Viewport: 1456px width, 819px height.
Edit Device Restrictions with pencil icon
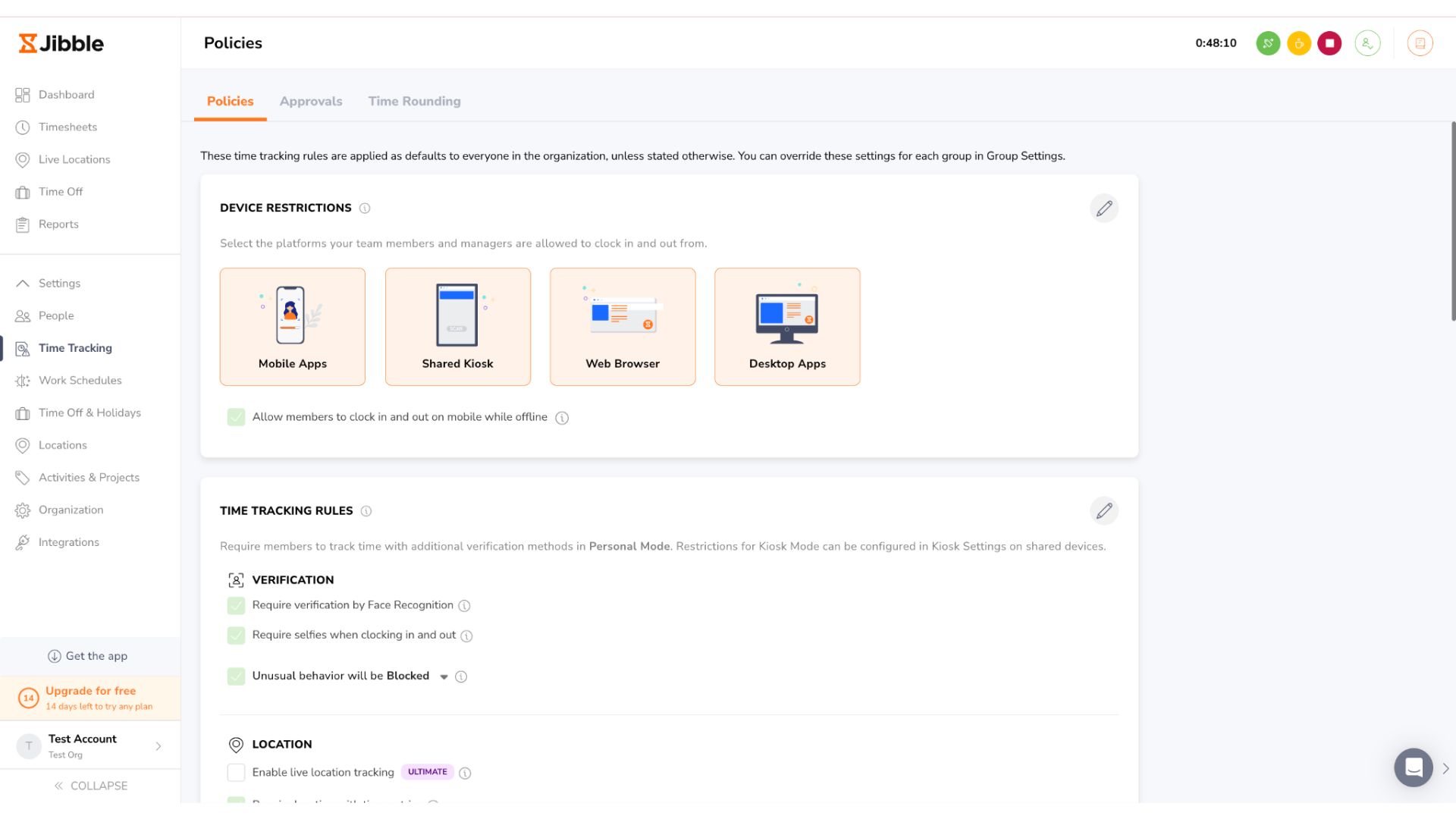(x=1104, y=208)
